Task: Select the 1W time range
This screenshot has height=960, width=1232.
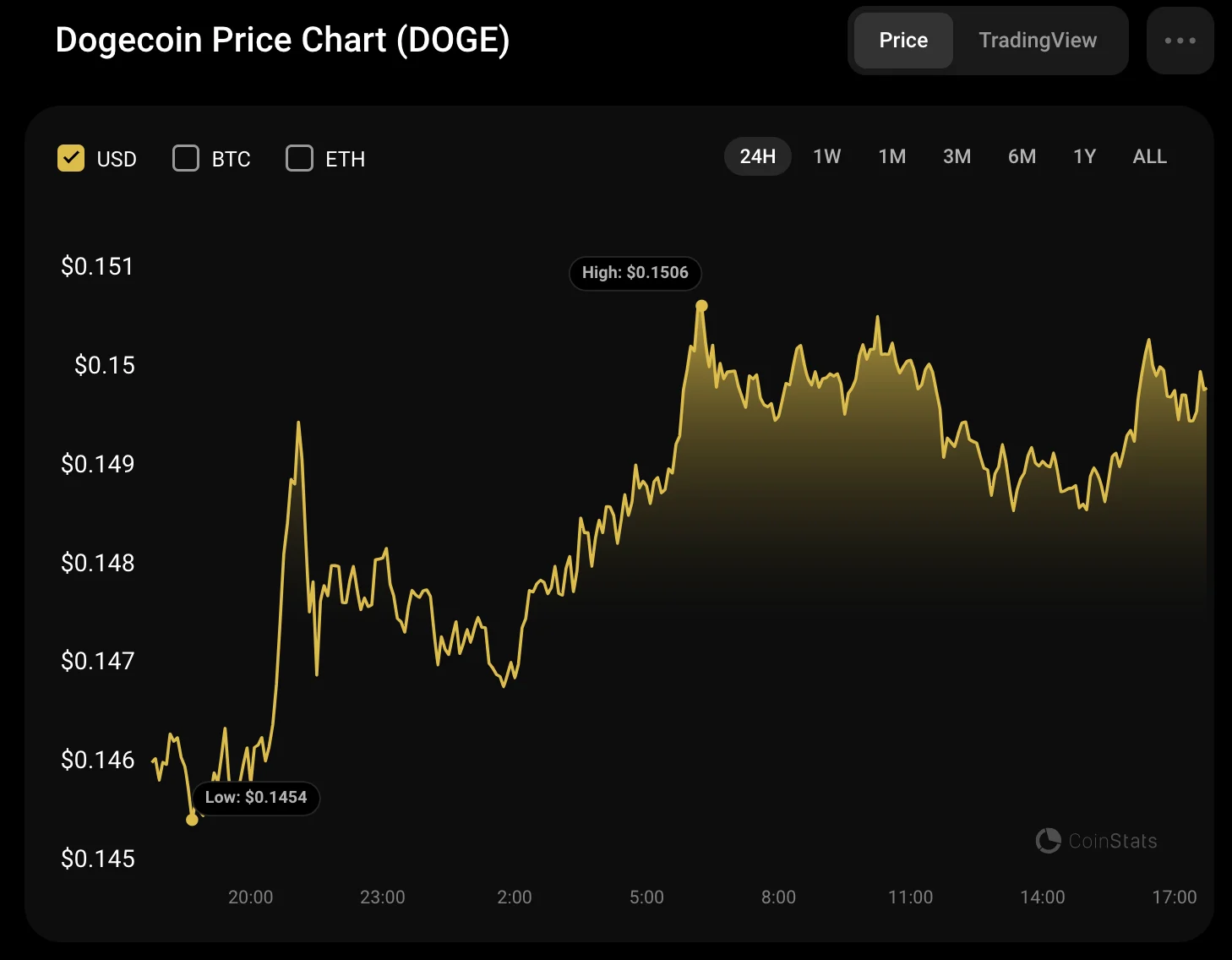Action: coord(826,156)
